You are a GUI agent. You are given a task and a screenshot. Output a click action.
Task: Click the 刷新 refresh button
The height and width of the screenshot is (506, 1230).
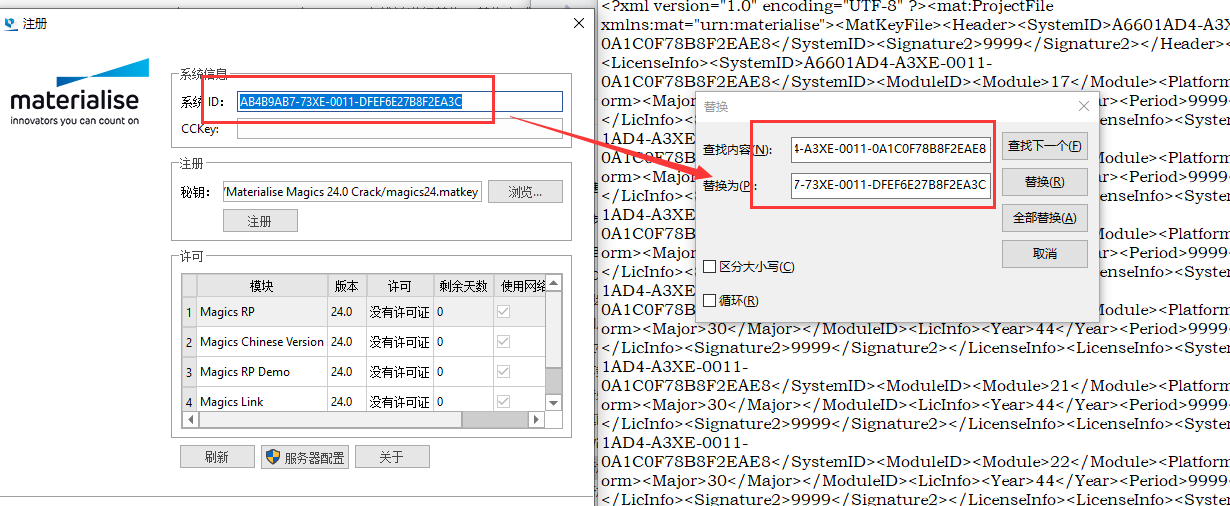(217, 457)
